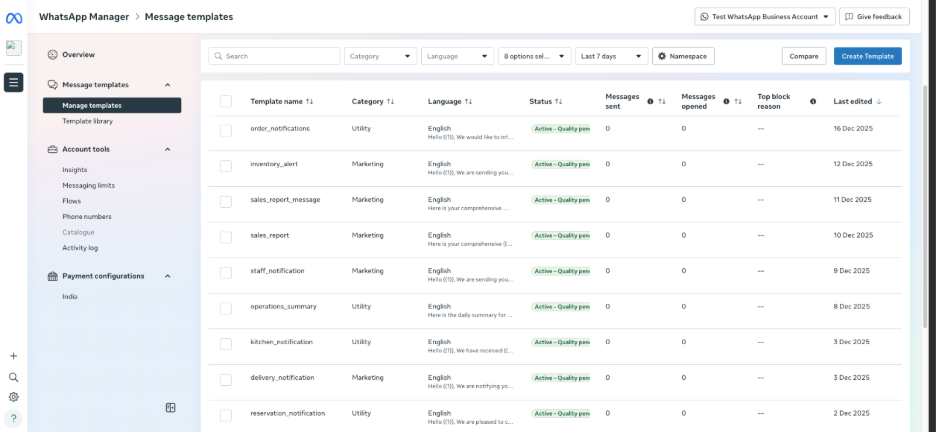The width and height of the screenshot is (936, 432).
Task: Sort by Messages opened arrows
Action: click(x=738, y=101)
